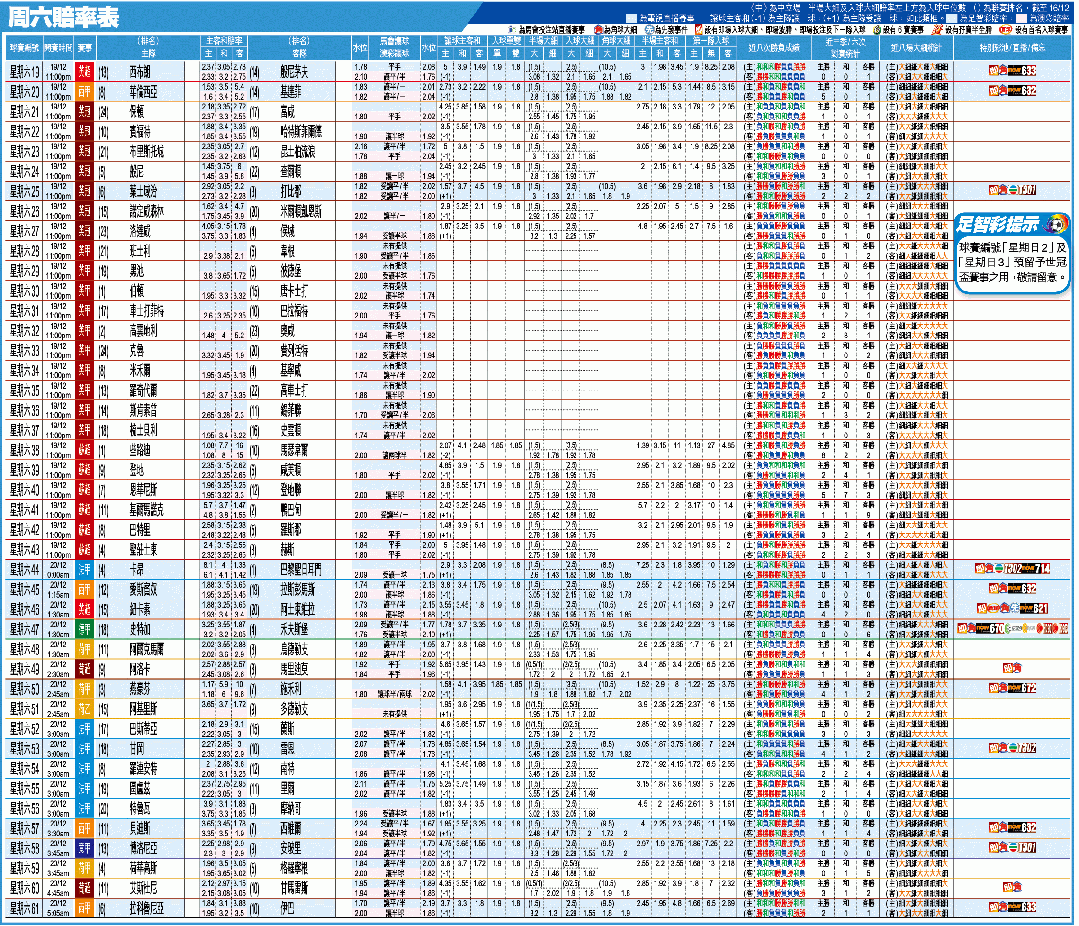Click the 先發事件 legend icon
This screenshot has width=1079, height=926.
pyautogui.click(x=650, y=30)
